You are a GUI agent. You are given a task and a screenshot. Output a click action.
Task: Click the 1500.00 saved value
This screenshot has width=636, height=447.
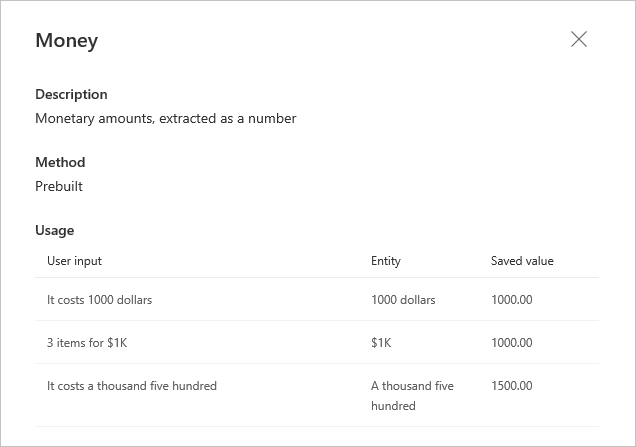click(x=511, y=385)
